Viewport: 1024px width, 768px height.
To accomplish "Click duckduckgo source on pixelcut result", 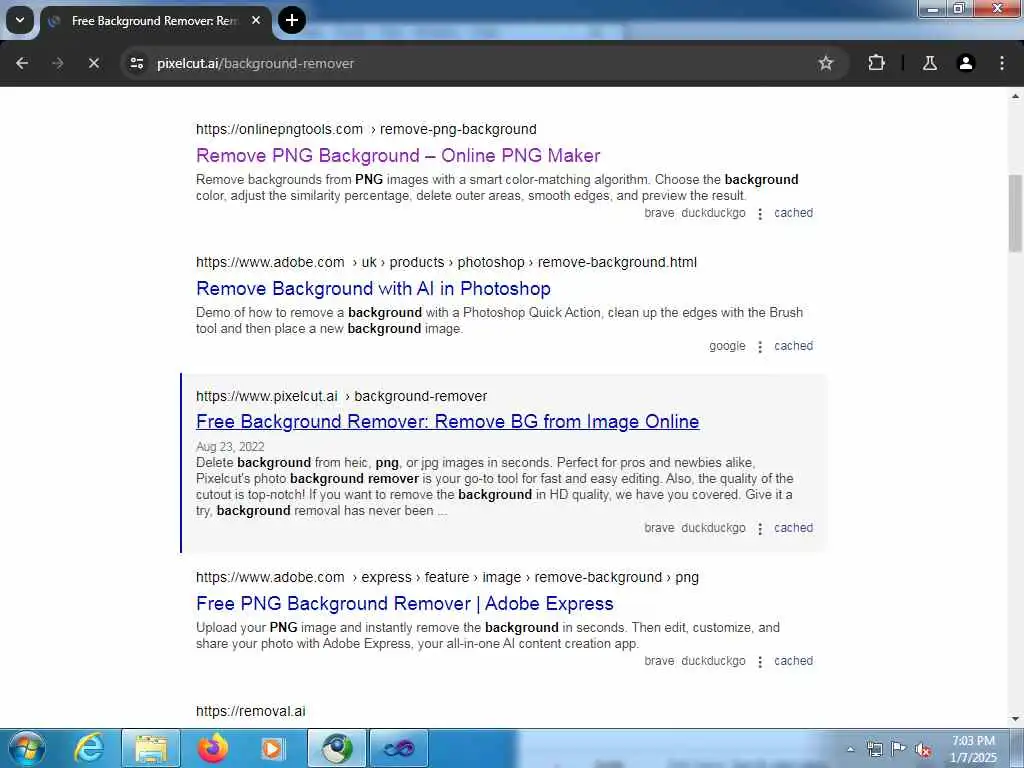I will (x=713, y=528).
